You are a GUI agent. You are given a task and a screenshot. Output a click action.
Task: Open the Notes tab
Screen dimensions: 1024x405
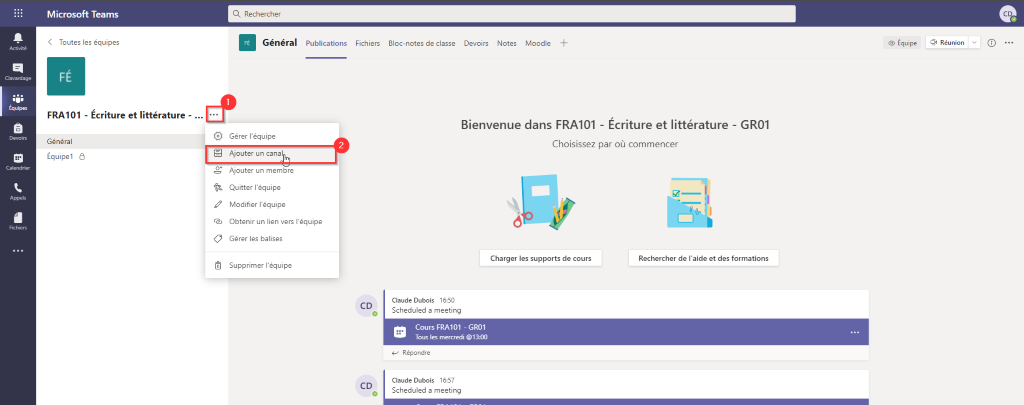(x=507, y=44)
